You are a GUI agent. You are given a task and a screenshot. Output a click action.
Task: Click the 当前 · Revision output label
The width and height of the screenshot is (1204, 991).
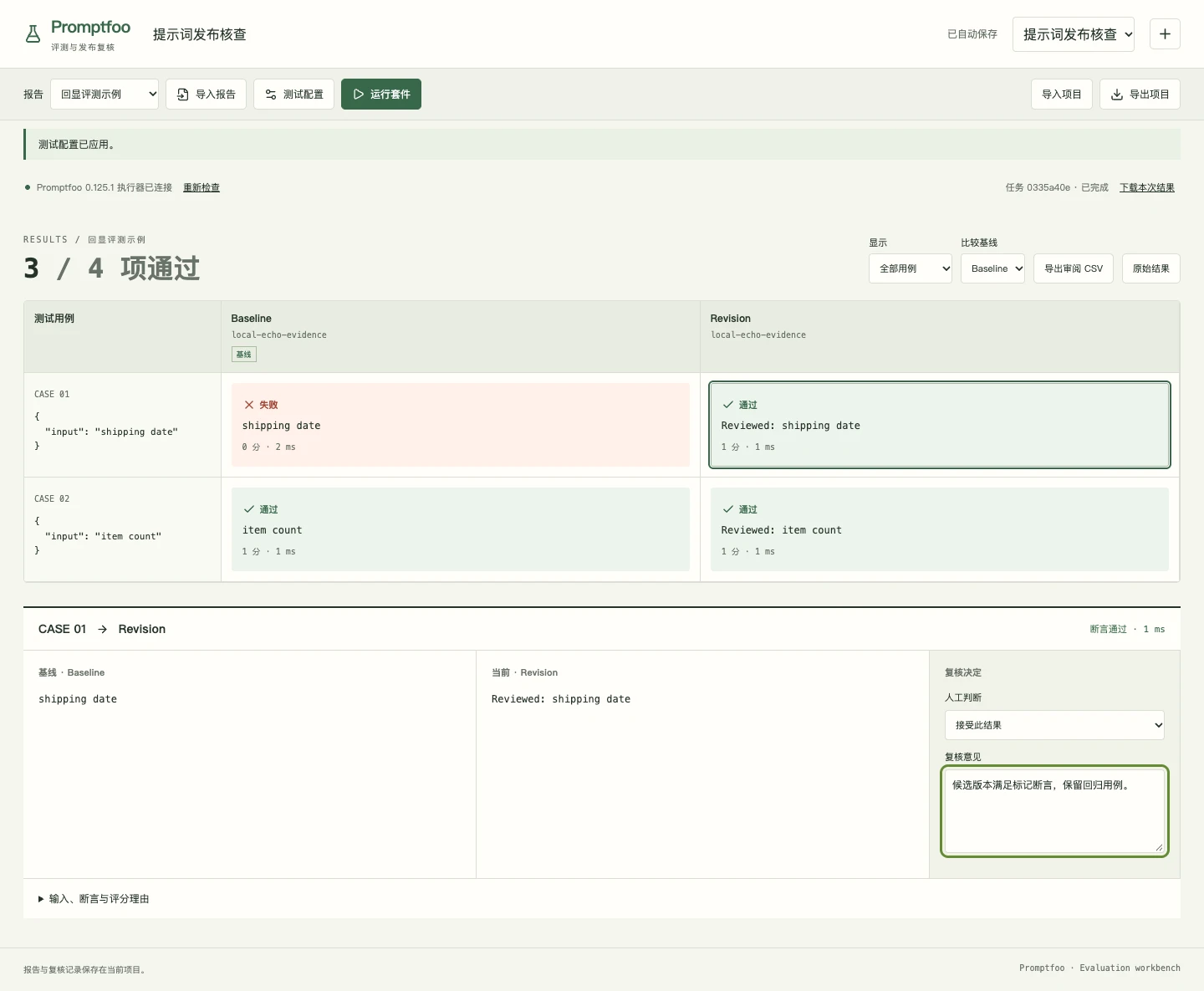click(524, 672)
